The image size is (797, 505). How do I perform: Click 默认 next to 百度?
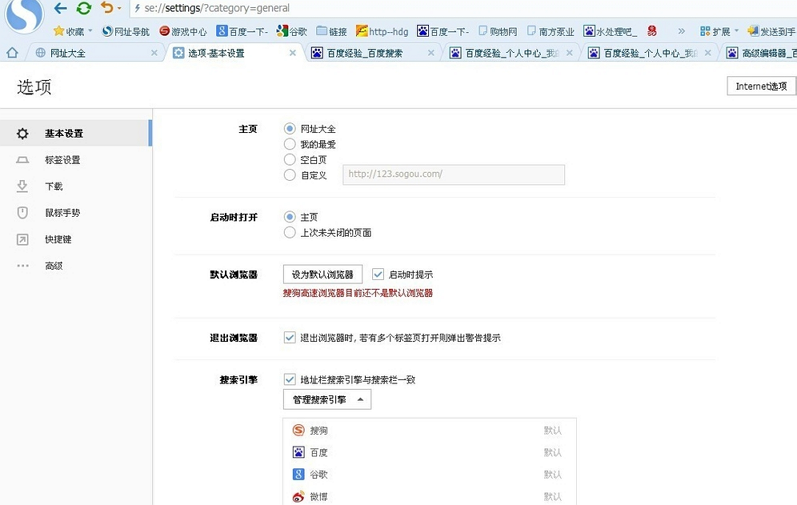553,452
